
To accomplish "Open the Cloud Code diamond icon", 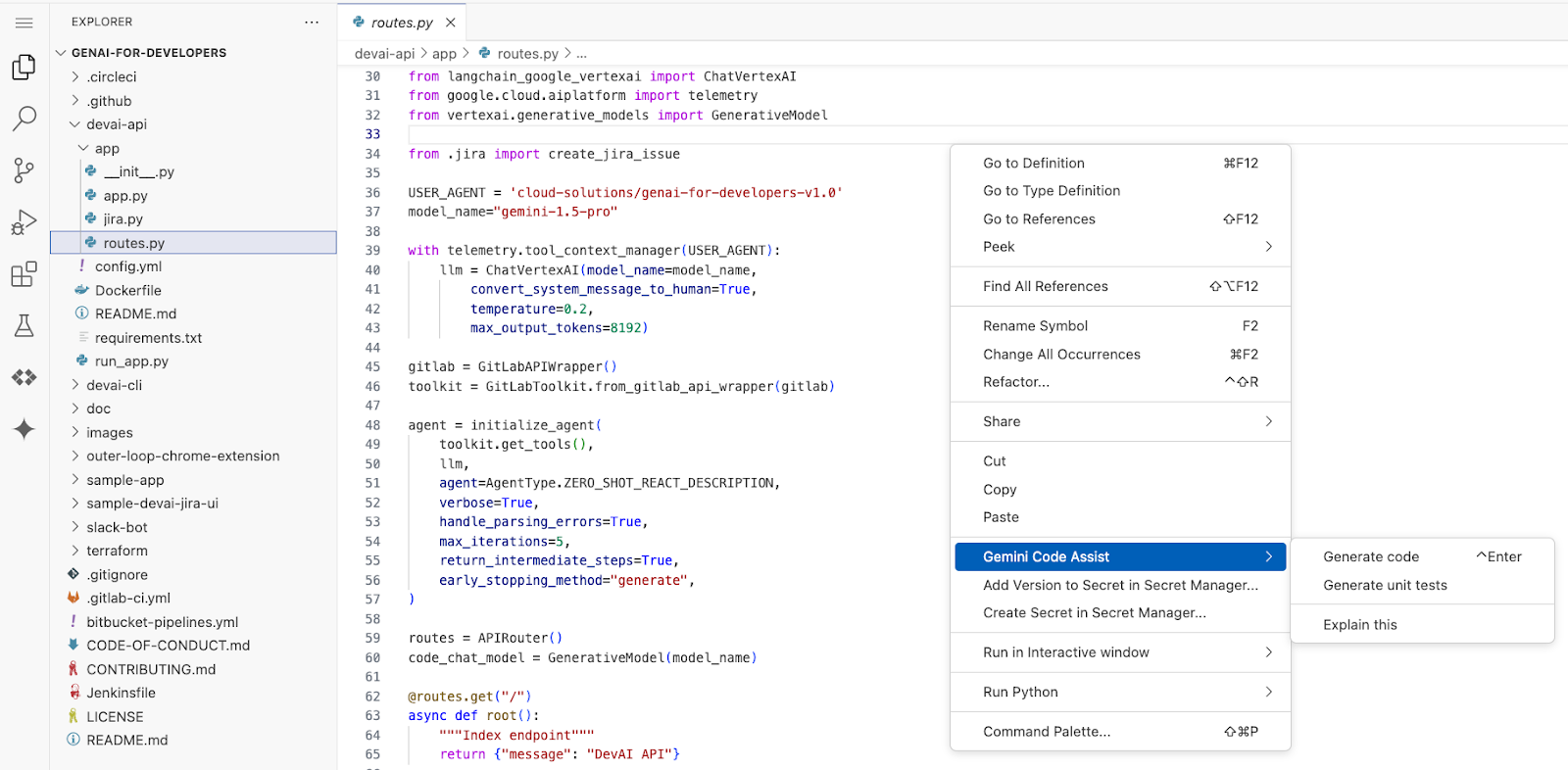I will pos(24,377).
